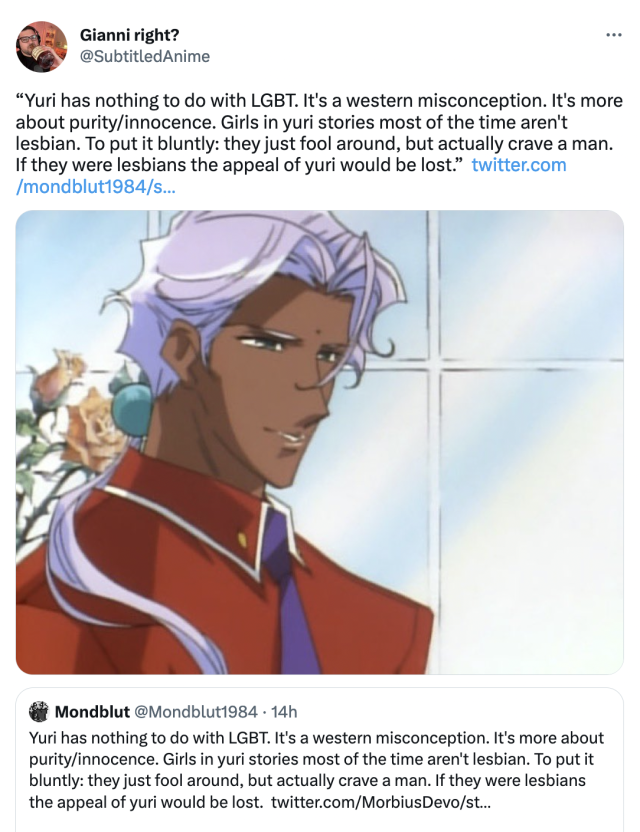Visit the @Mondblut1984 handle

click(x=195, y=712)
